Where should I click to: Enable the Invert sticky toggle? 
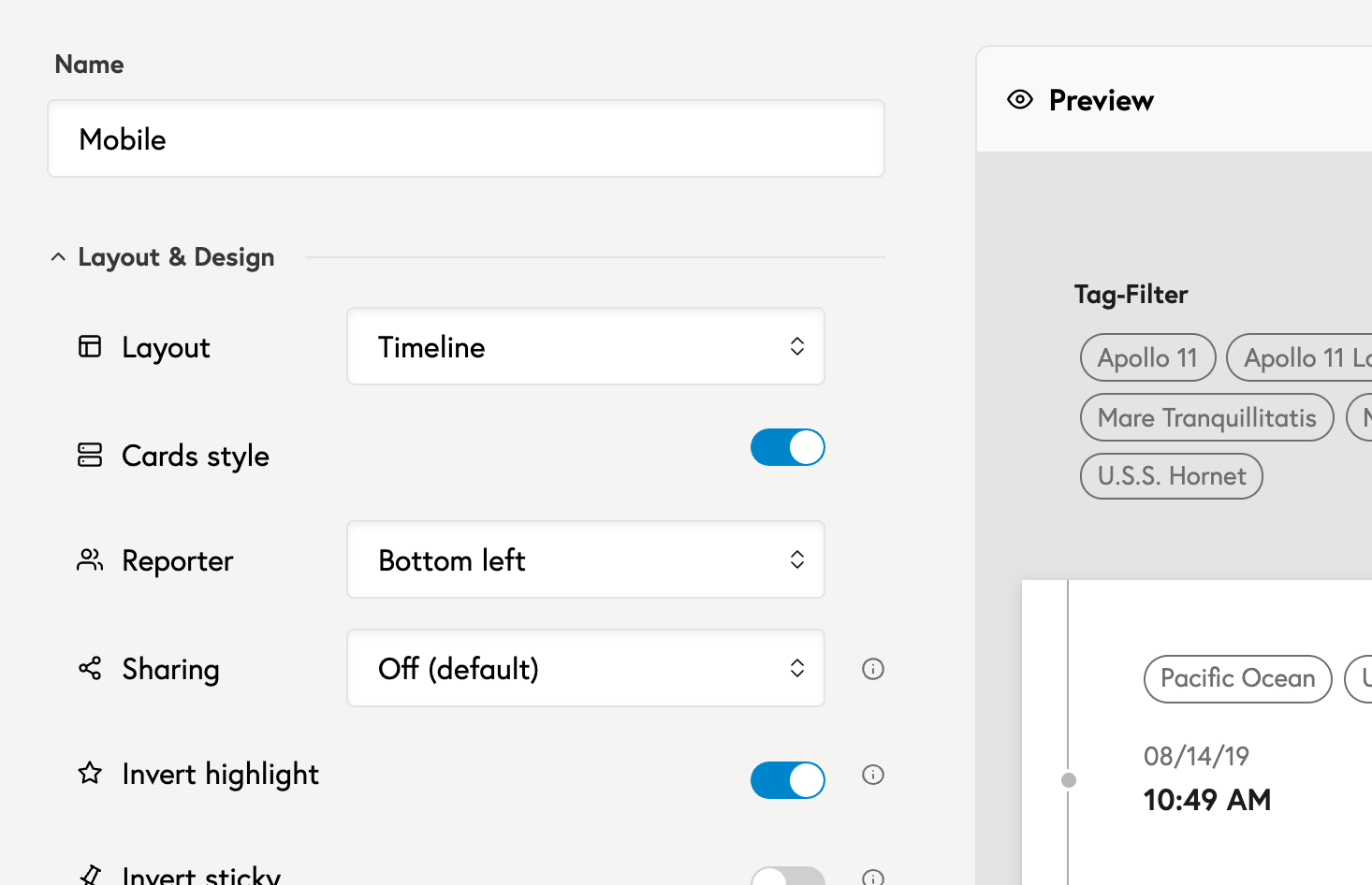tap(787, 877)
